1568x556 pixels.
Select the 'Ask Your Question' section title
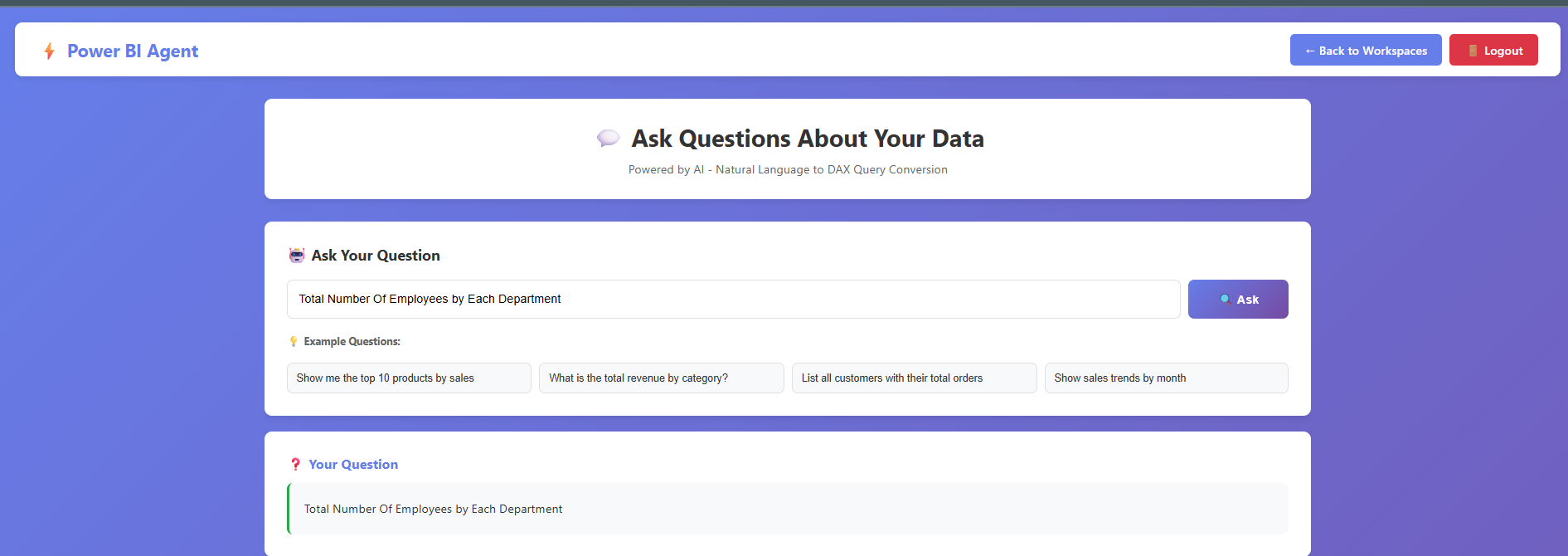[x=376, y=256]
